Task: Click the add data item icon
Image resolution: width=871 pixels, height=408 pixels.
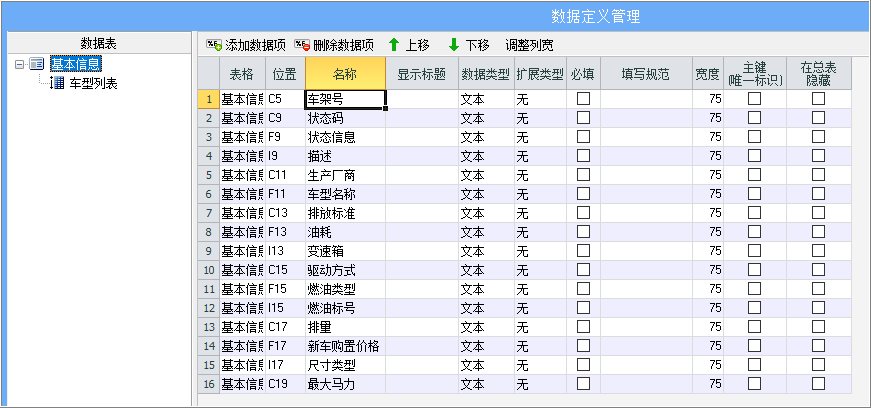Action: pos(214,45)
